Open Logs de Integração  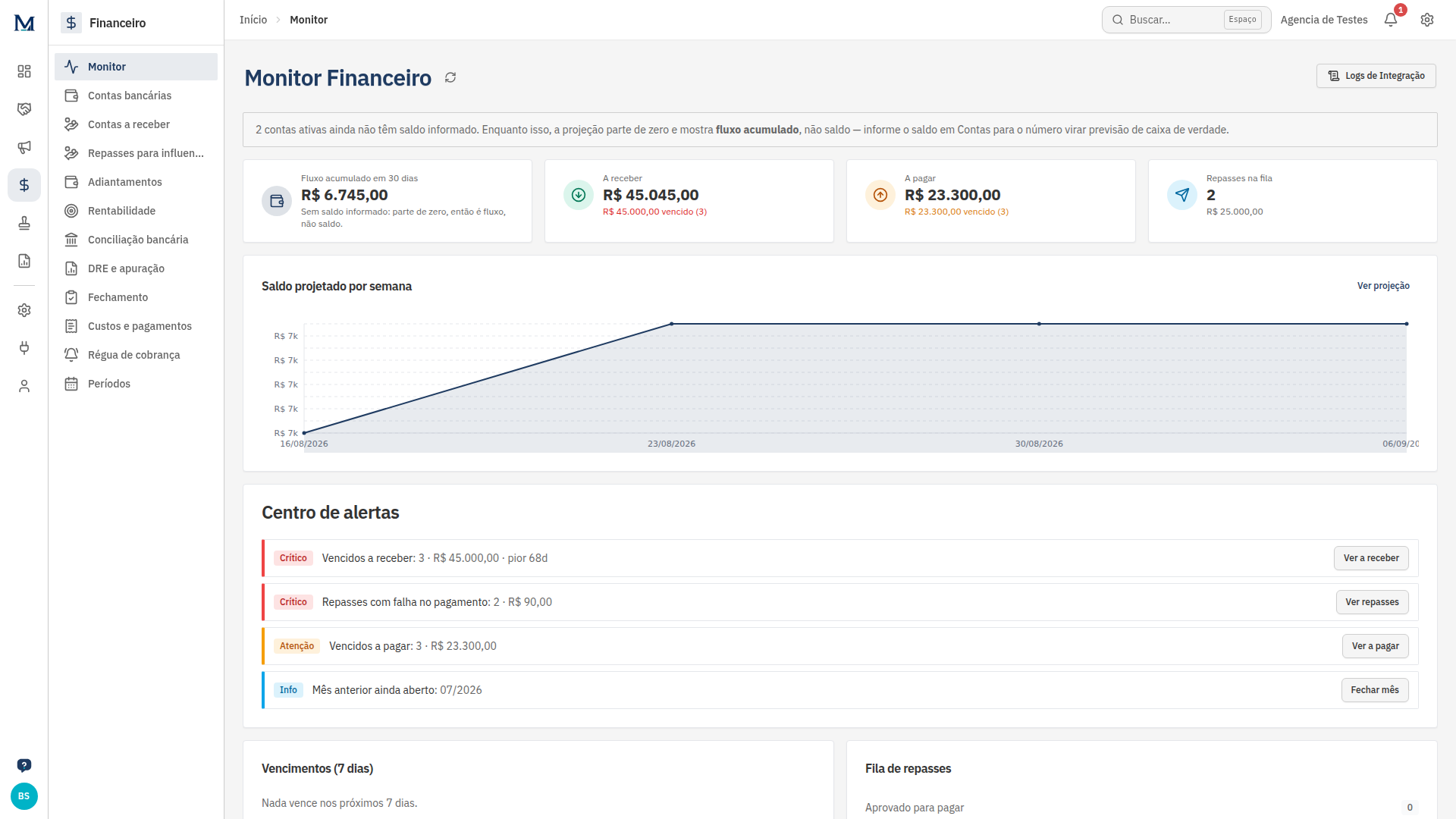[x=1376, y=76]
